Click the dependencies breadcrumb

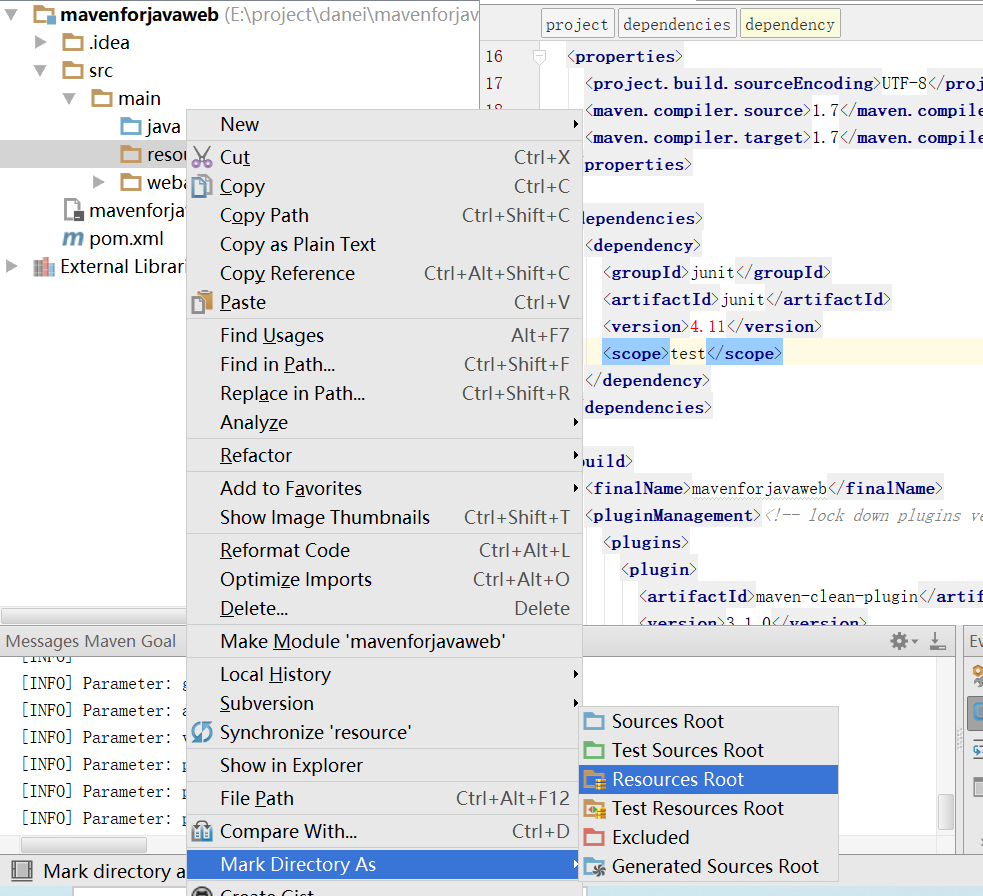[677, 24]
